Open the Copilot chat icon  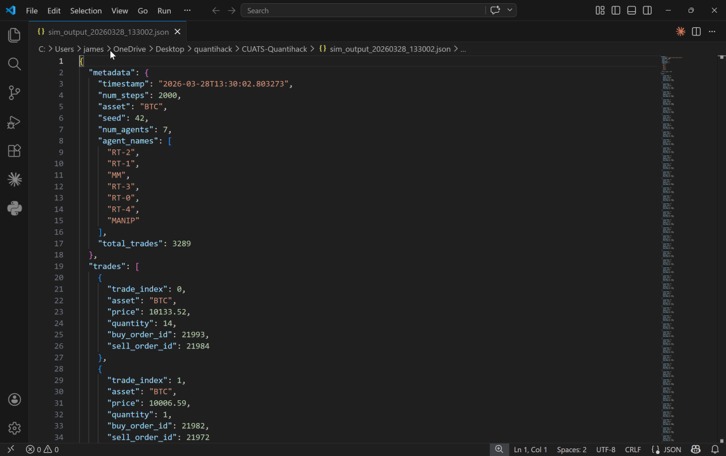point(495,10)
